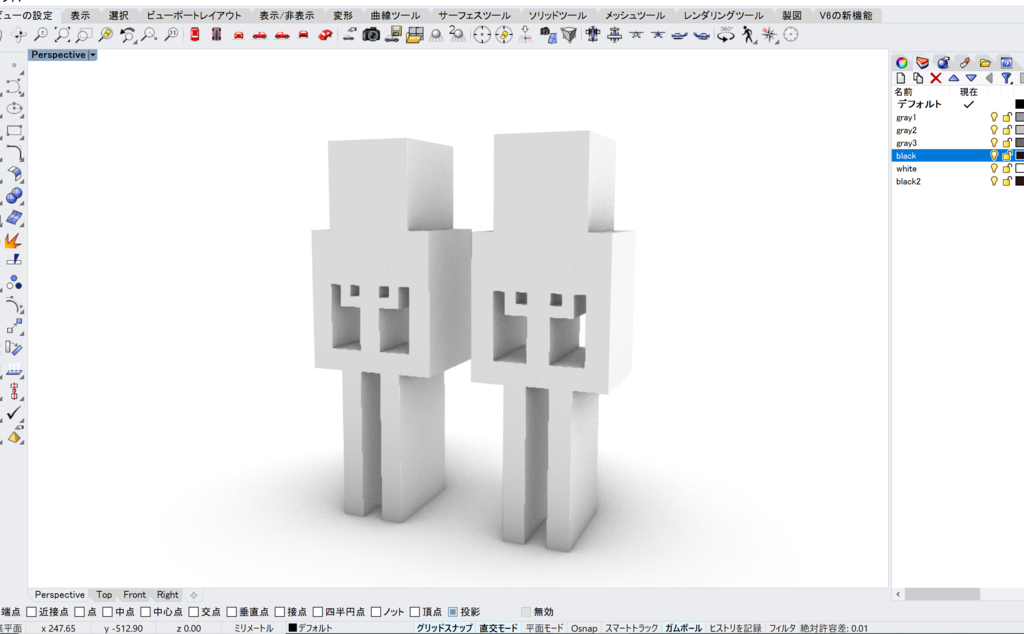
Task: Click the camera capture viewport icon
Action: 371,35
